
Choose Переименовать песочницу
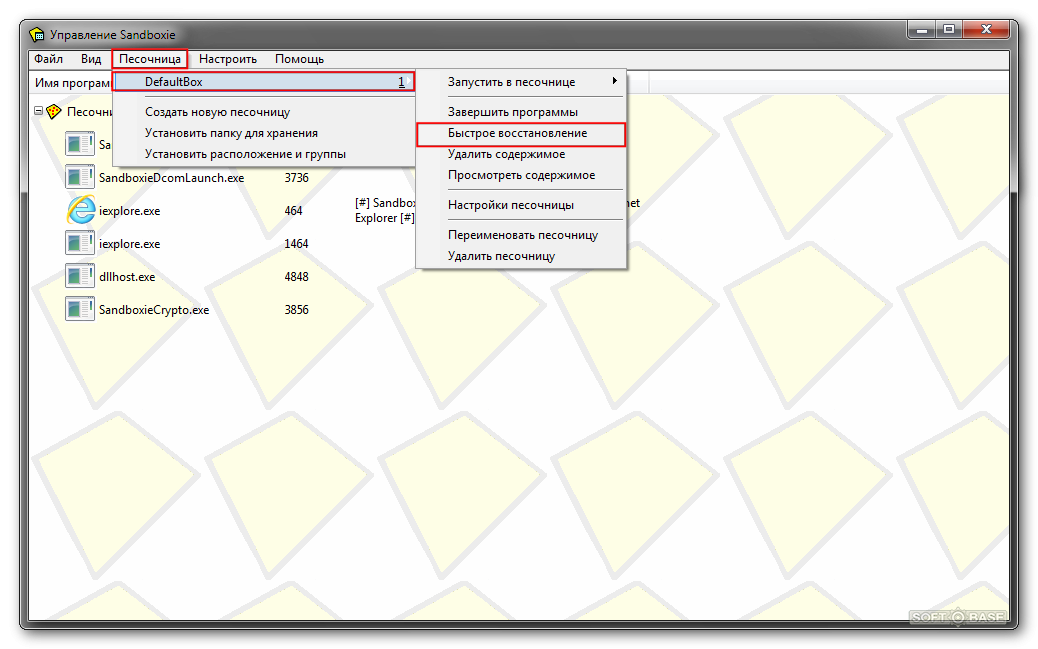tap(521, 235)
